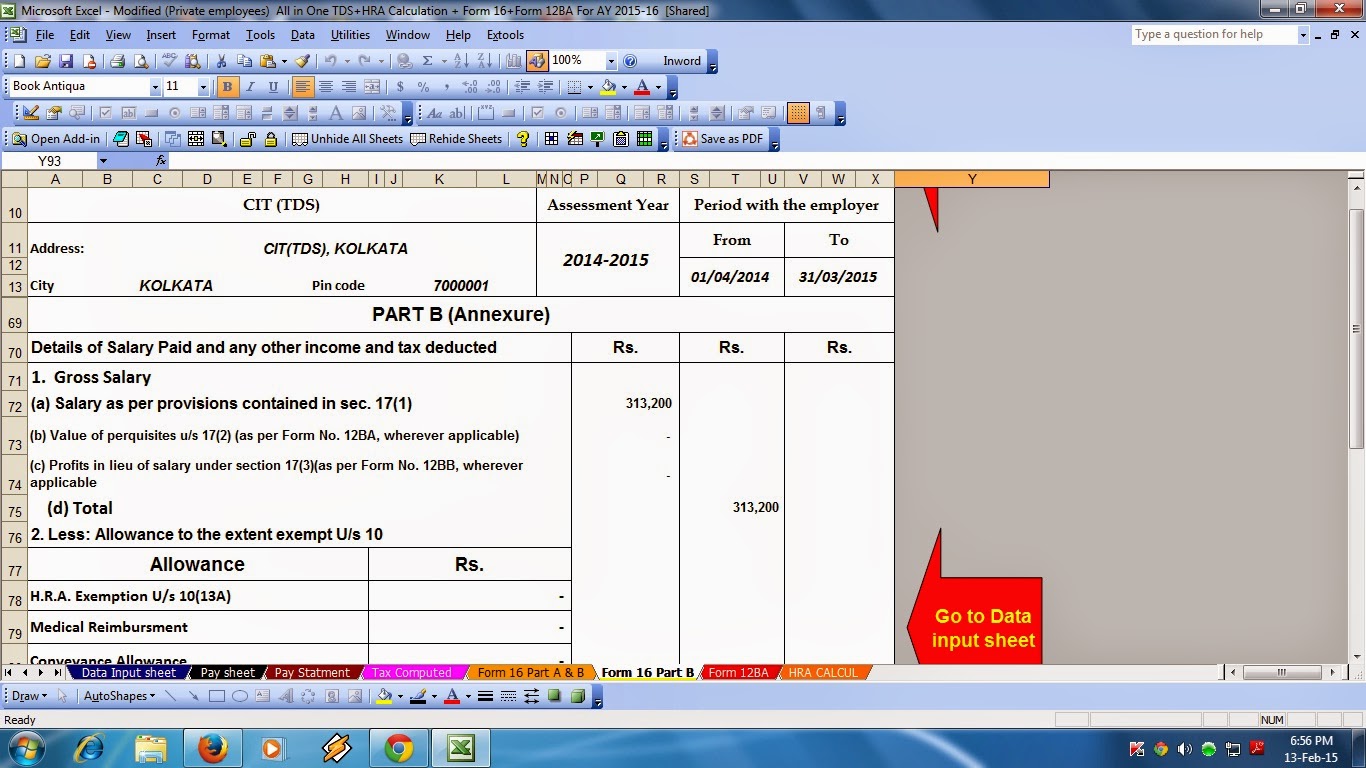Apply yellow Fill Color in formatting toolbar

[607, 87]
